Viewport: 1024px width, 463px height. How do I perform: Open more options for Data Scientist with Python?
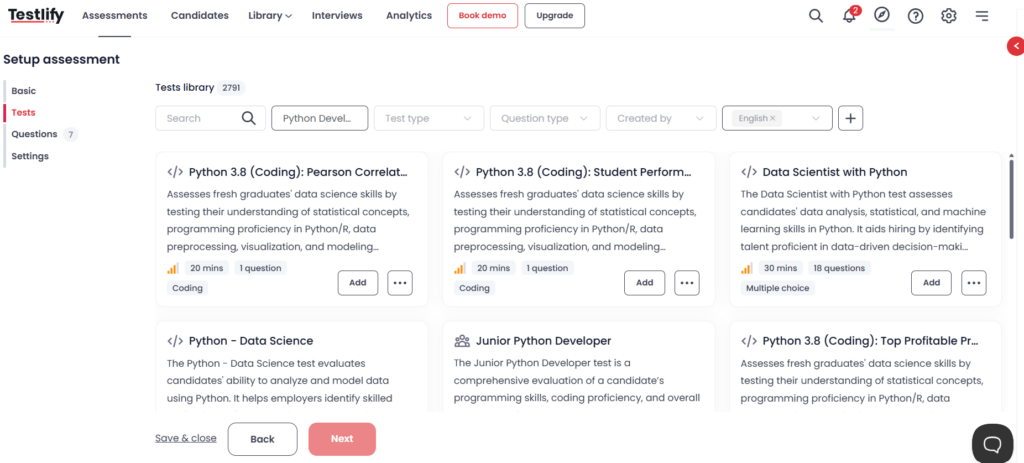(x=973, y=283)
